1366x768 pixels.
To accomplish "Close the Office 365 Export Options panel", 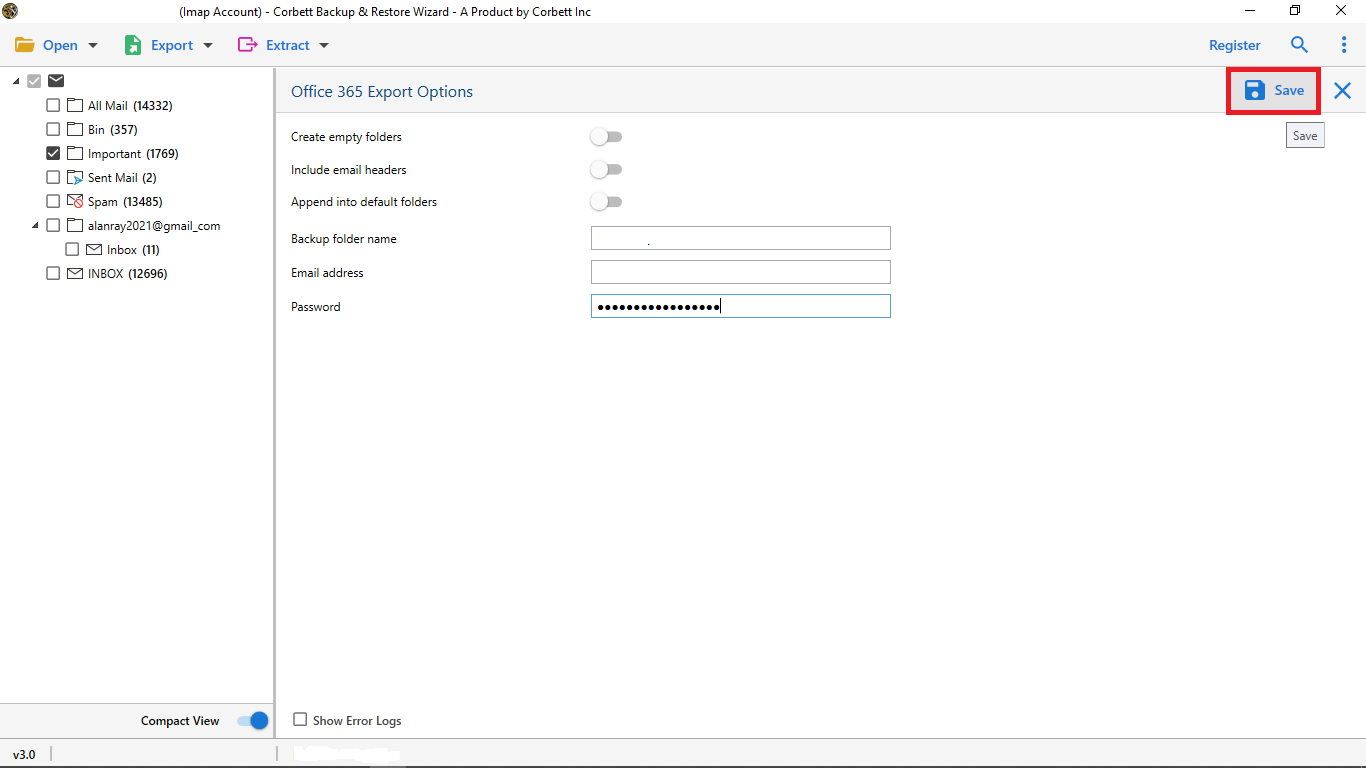I will [1342, 91].
